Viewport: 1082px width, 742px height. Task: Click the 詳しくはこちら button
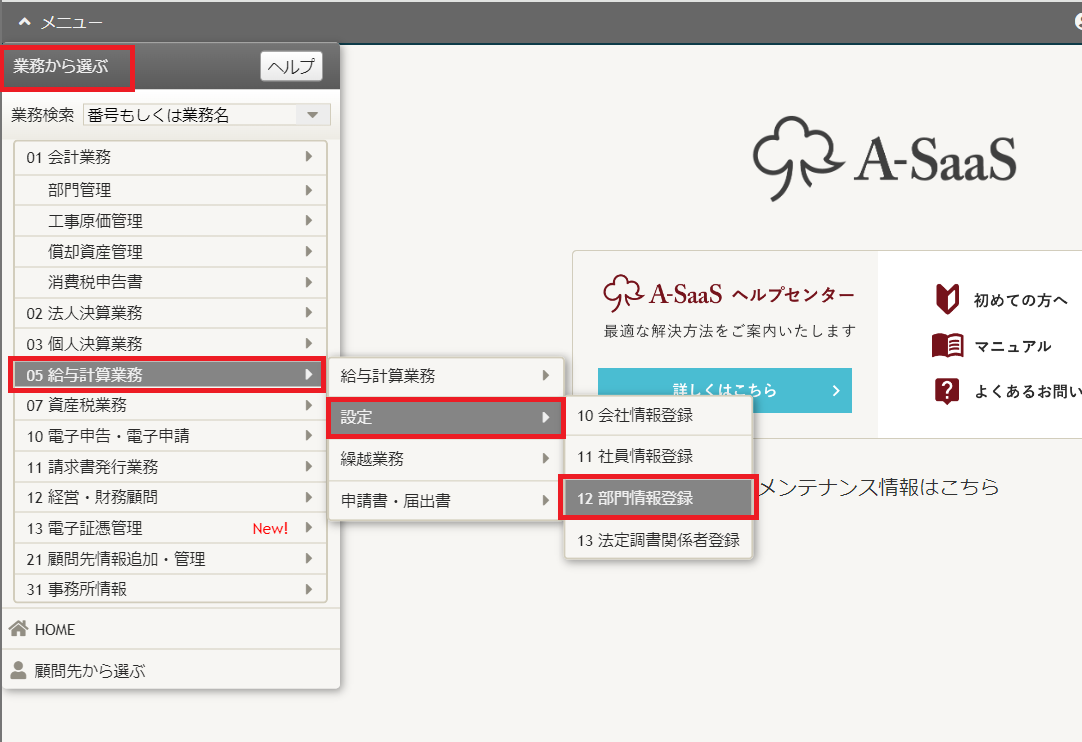pos(725,390)
